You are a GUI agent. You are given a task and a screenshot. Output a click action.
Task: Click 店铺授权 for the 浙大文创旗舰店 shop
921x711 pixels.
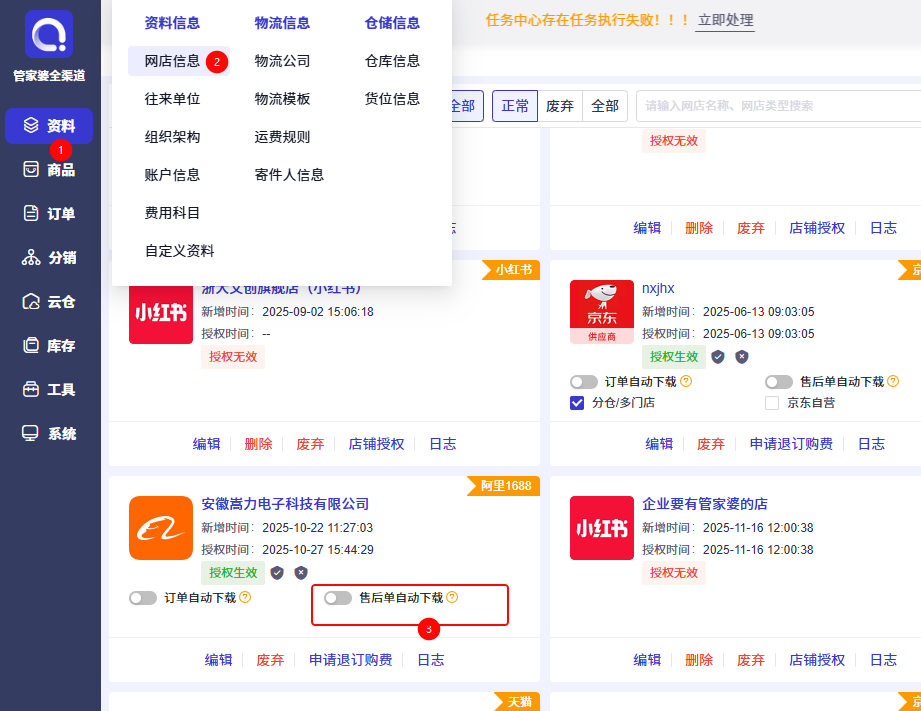(x=377, y=444)
